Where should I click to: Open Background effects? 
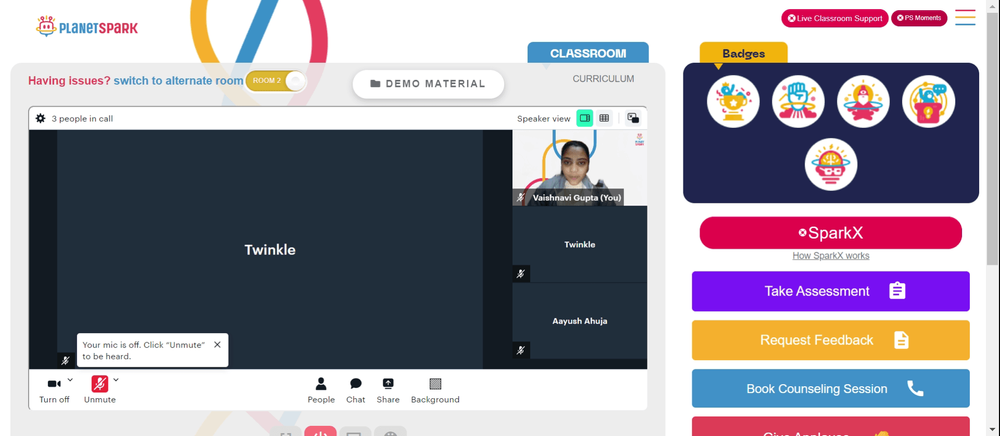click(x=435, y=390)
